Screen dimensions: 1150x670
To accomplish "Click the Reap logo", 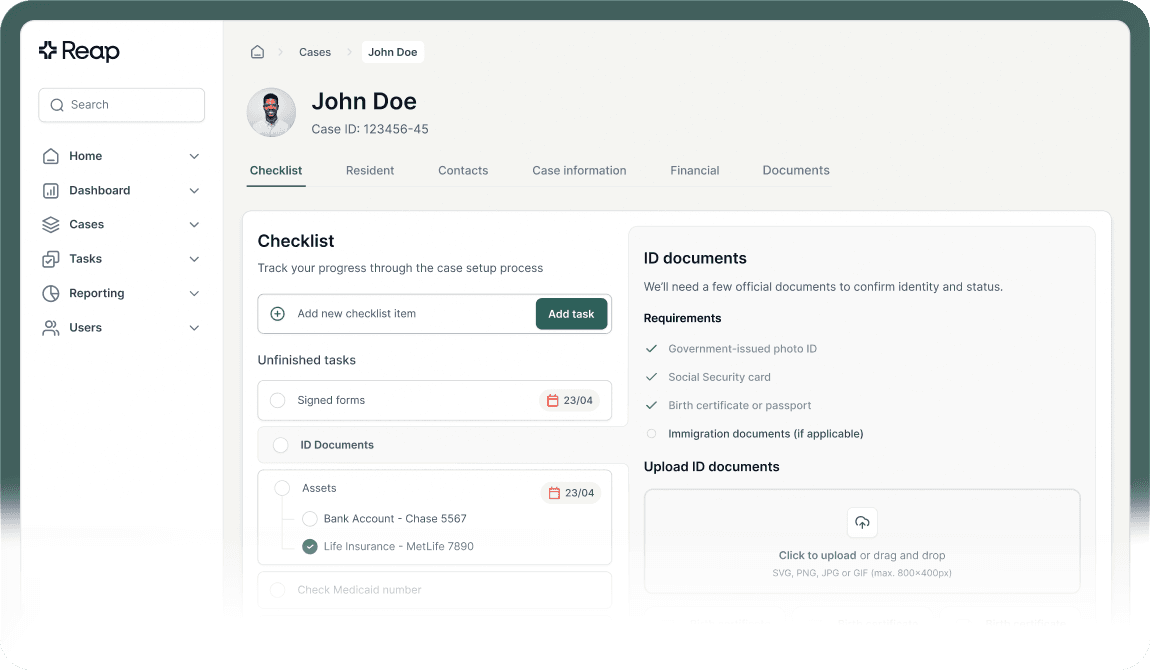I will [79, 51].
